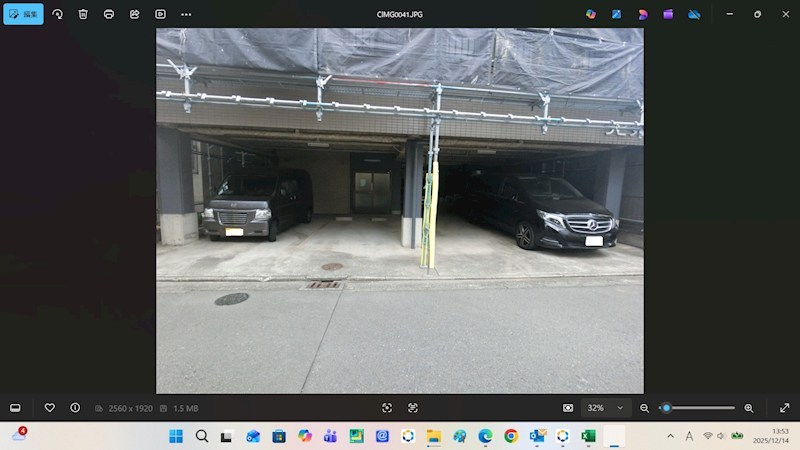Open Microsoft Store from the taskbar
The width and height of the screenshot is (800, 450).
point(279,436)
